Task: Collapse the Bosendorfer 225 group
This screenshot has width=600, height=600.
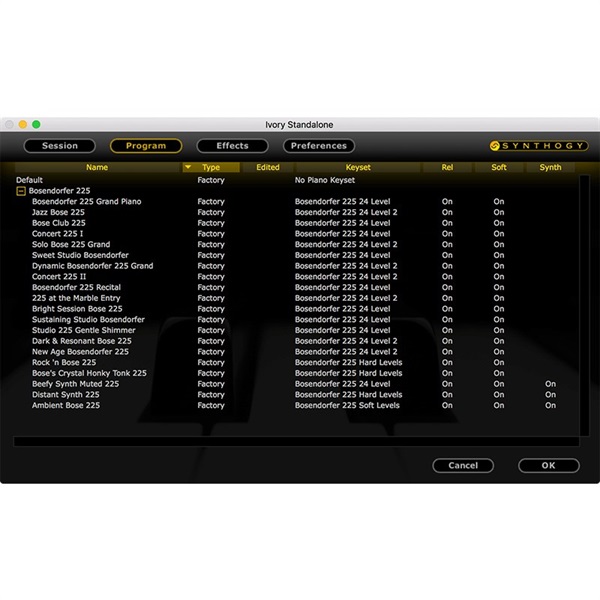Action: pyautogui.click(x=21, y=191)
